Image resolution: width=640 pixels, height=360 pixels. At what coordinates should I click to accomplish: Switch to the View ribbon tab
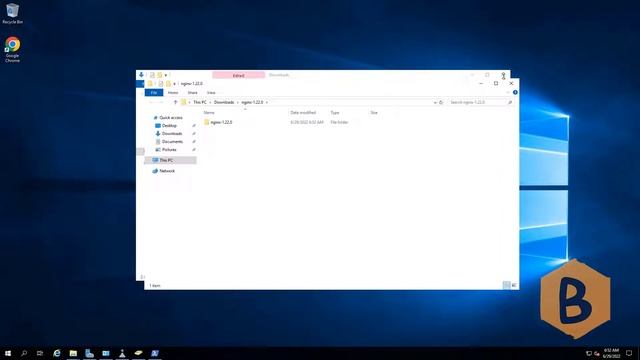point(211,93)
